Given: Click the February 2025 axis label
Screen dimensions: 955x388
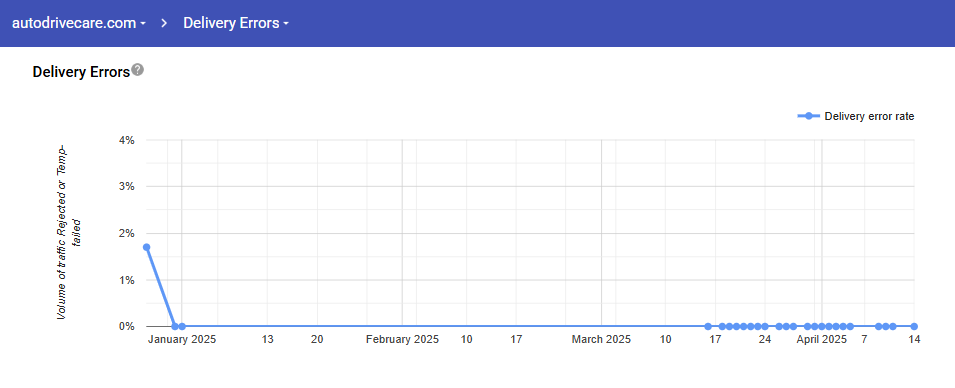Looking at the screenshot, I should pyautogui.click(x=402, y=340).
